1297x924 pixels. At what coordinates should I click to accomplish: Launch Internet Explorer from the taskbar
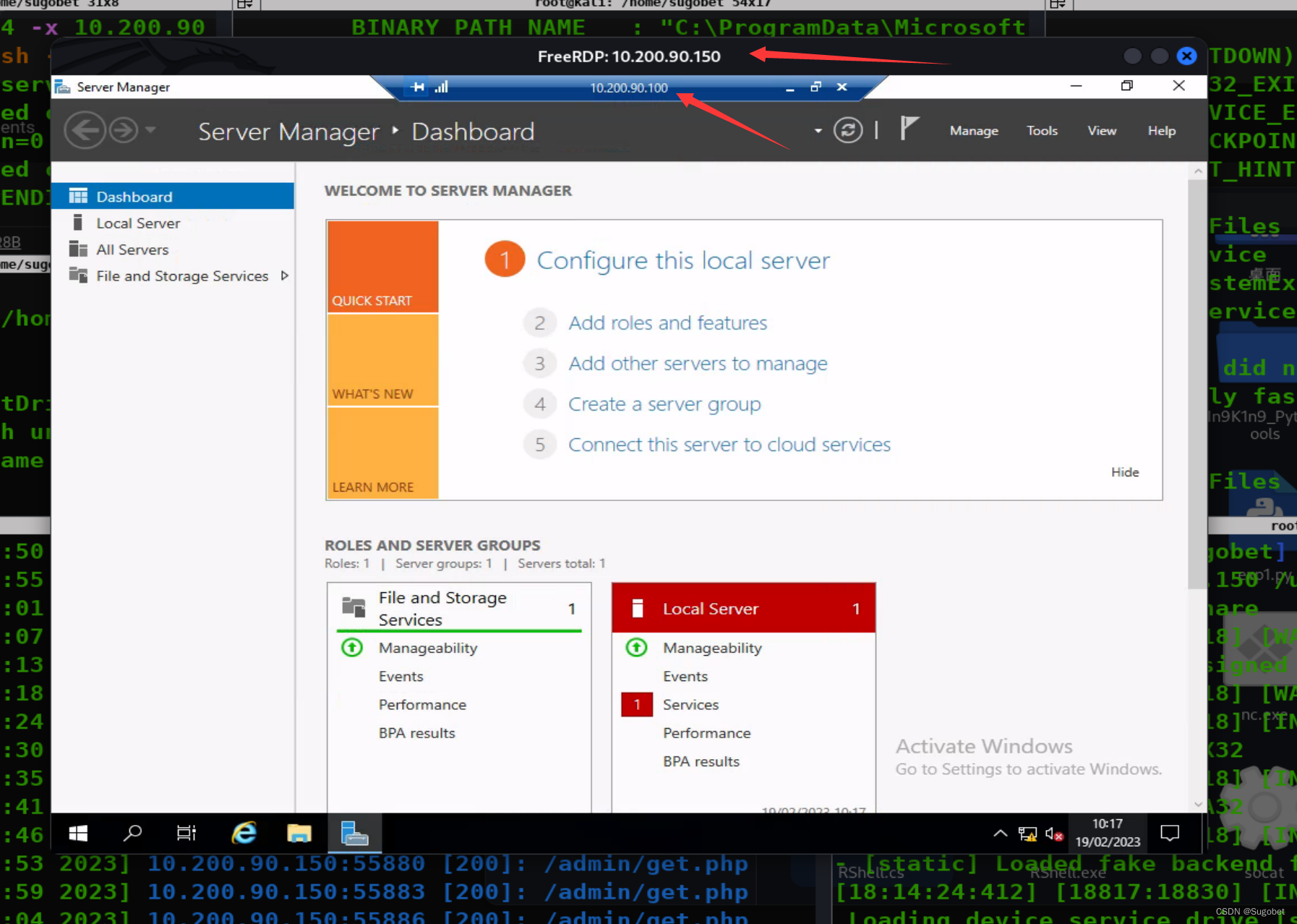click(x=244, y=834)
